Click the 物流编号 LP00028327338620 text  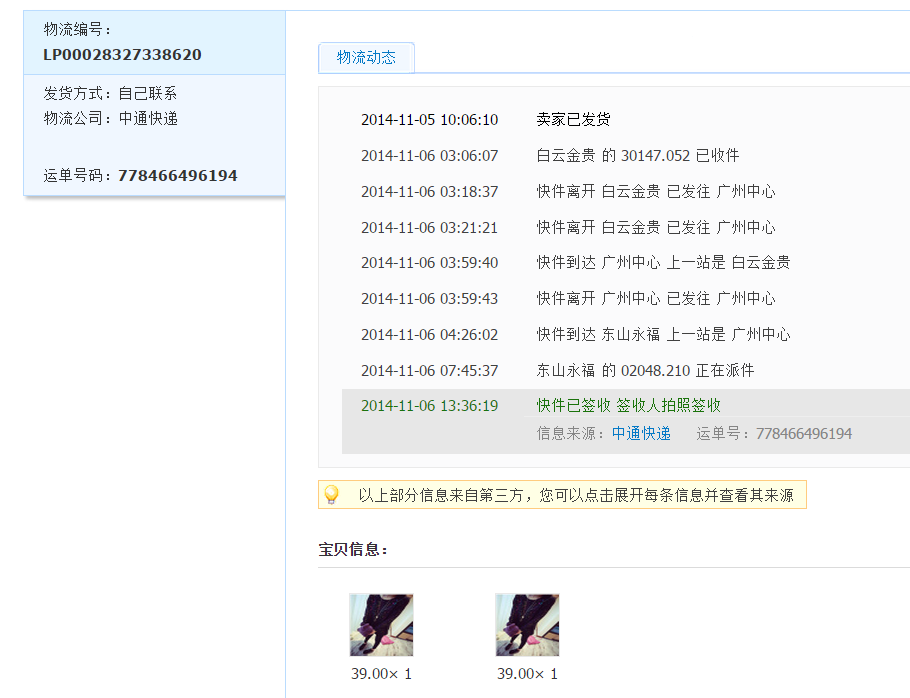click(x=122, y=55)
